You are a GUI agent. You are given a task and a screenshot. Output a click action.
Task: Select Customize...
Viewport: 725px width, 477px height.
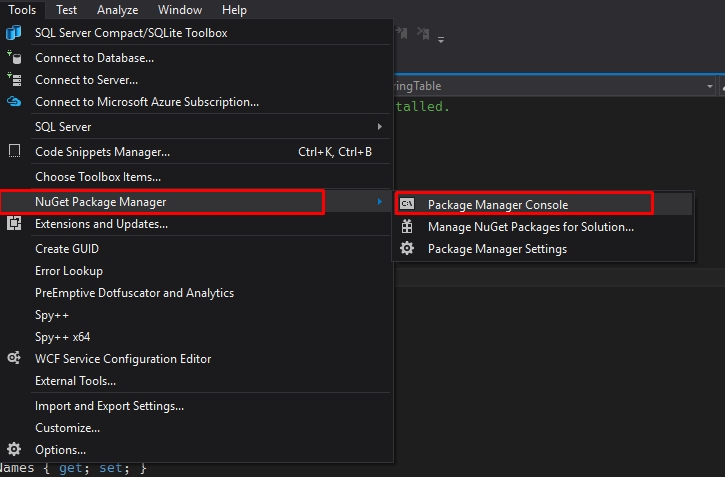tap(197, 428)
